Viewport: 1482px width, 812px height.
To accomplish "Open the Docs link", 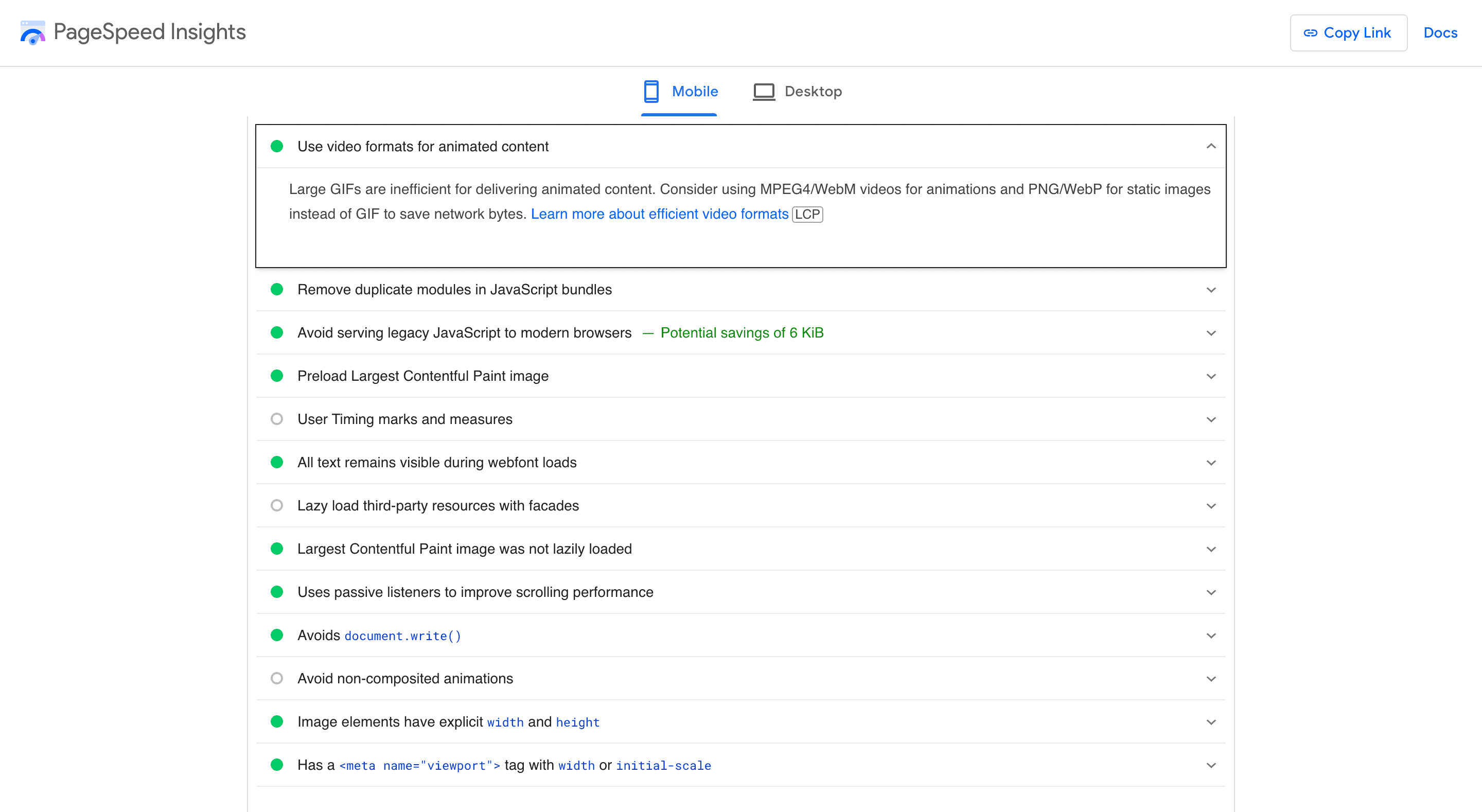I will [1440, 33].
